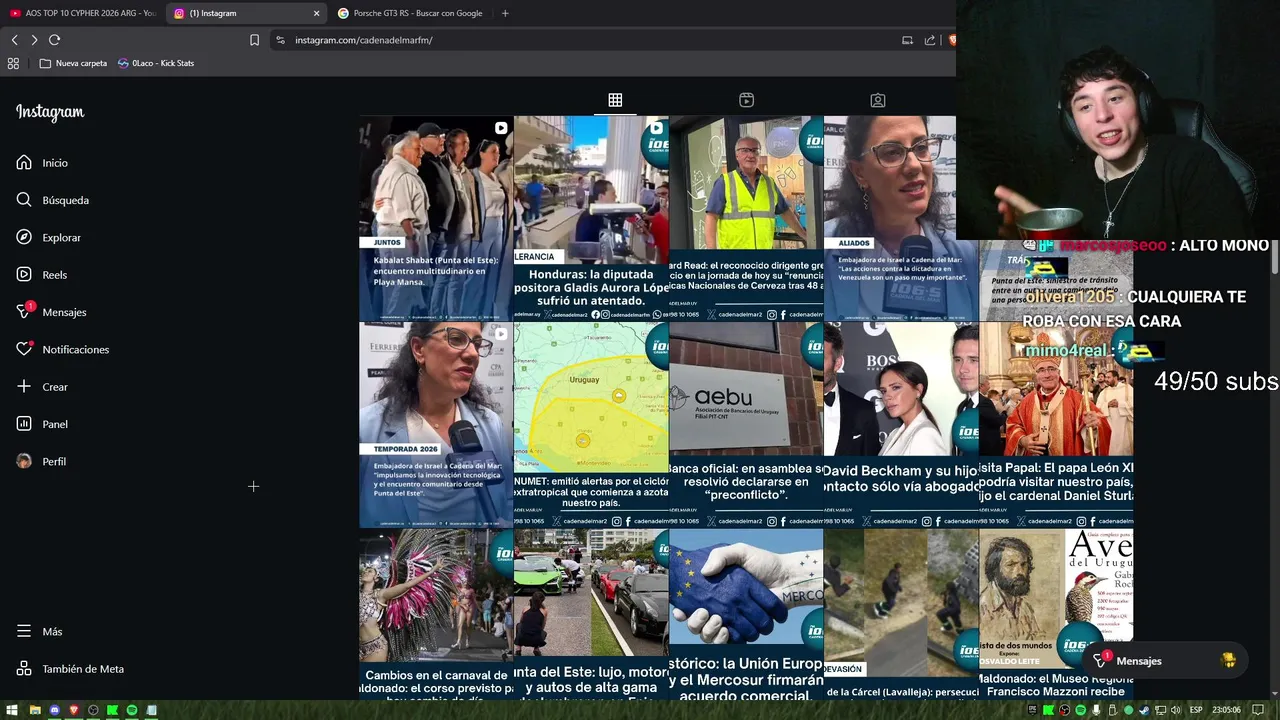Click the screen-cast icon in the address bar
Image resolution: width=1280 pixels, height=720 pixels.
907,40
